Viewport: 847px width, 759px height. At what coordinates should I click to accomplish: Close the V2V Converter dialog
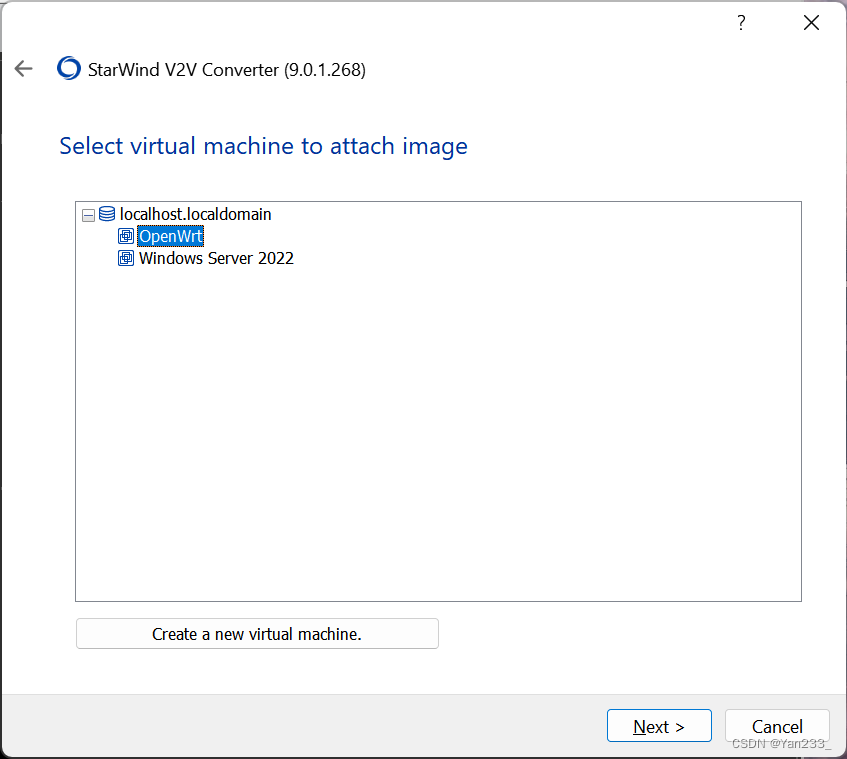click(811, 23)
